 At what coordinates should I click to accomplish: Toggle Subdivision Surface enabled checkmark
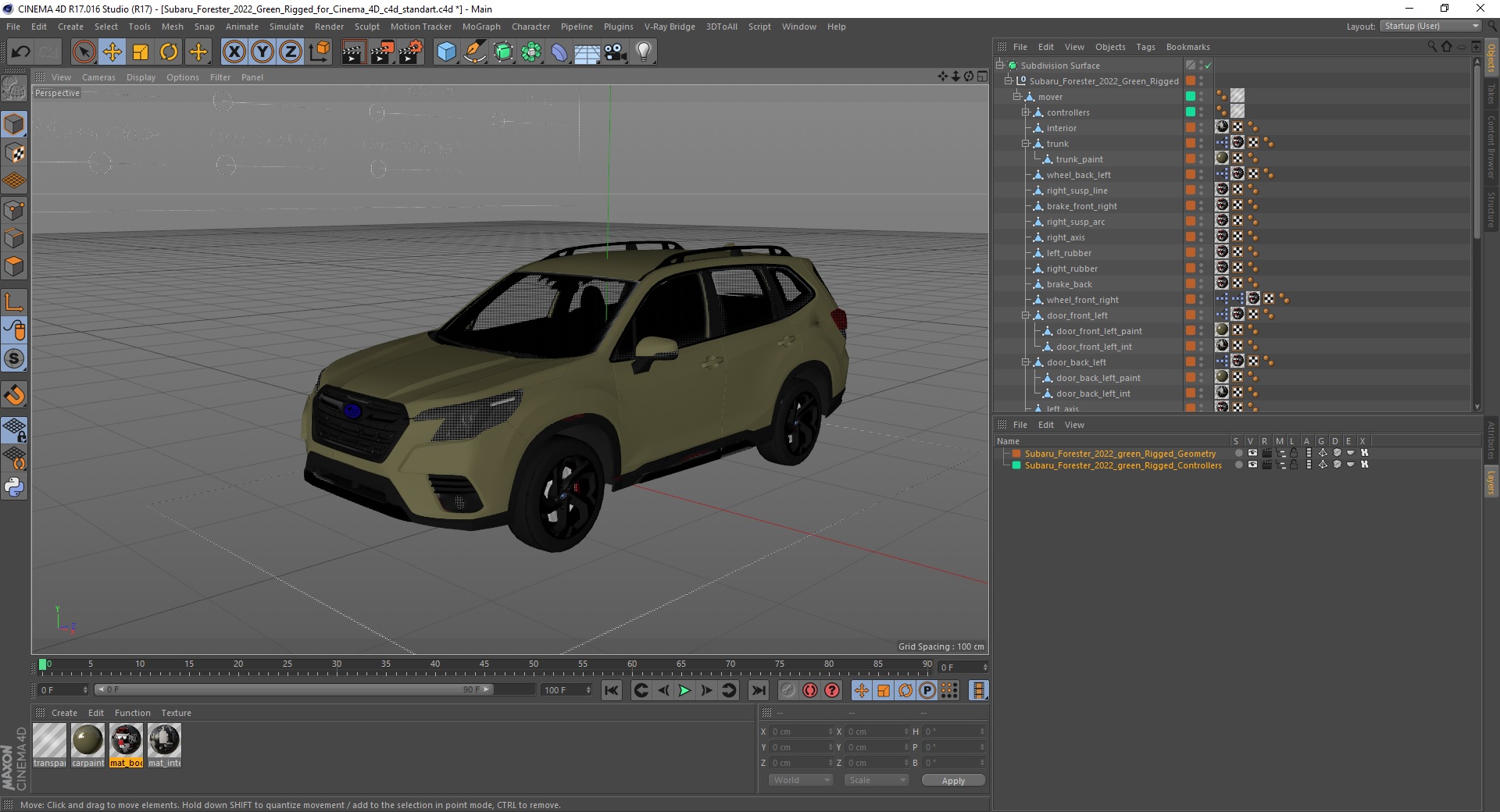coord(1208,66)
